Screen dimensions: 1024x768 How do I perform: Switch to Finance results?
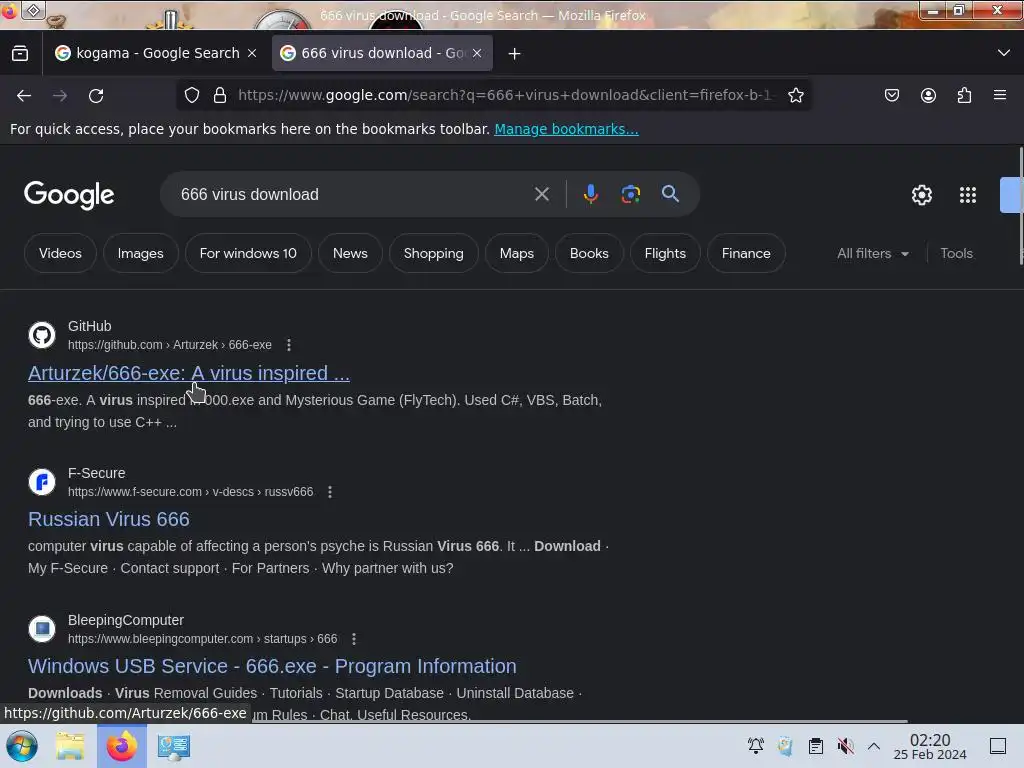tap(746, 253)
